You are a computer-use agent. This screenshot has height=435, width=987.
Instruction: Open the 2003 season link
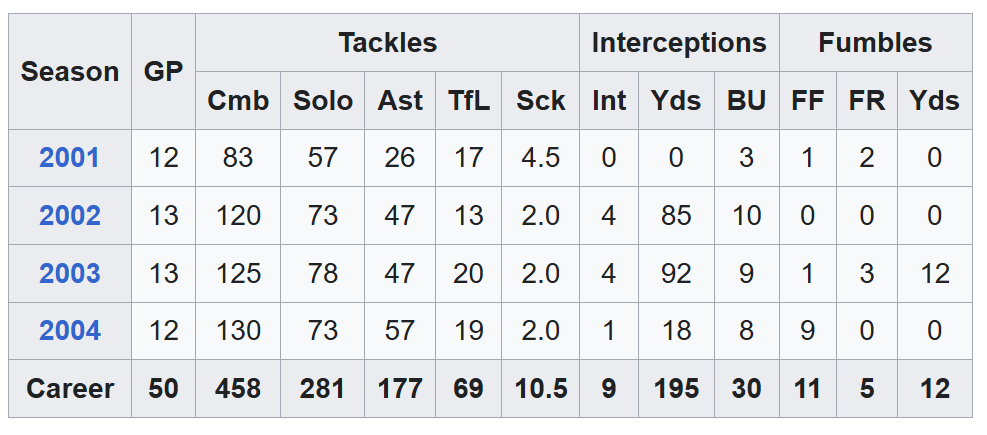70,274
